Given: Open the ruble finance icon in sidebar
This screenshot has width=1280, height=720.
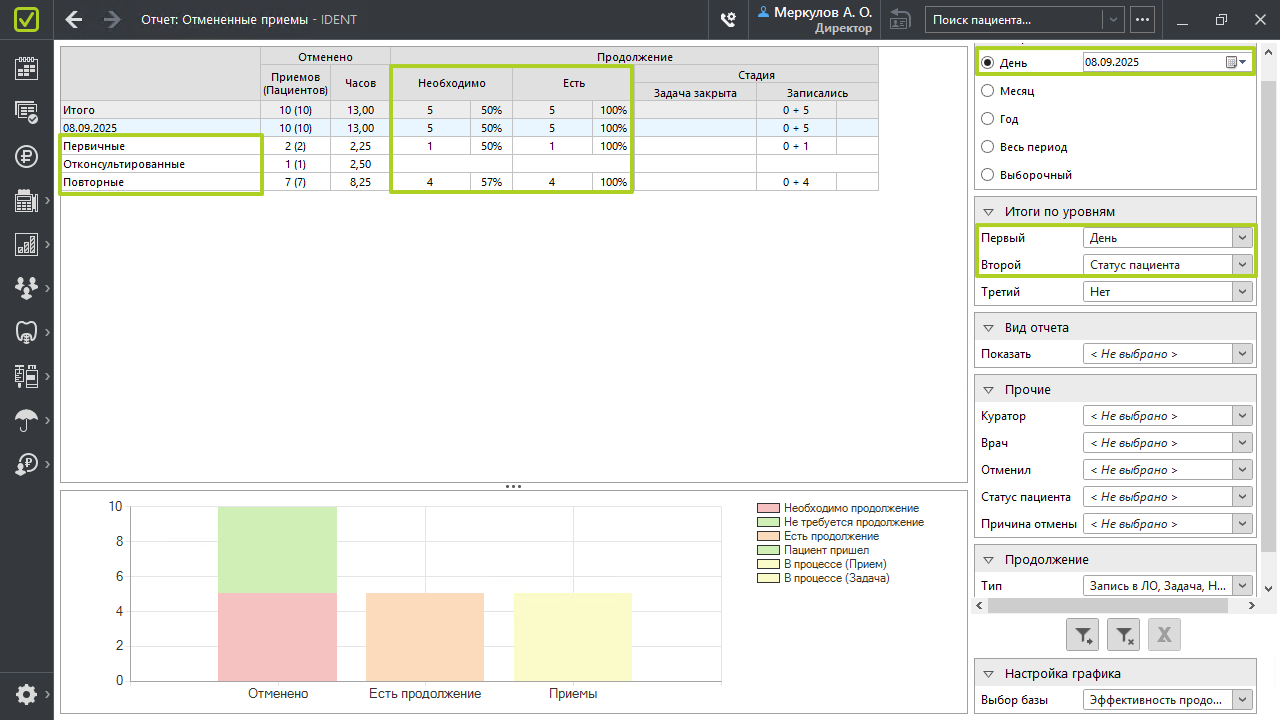Looking at the screenshot, I should 27,156.
